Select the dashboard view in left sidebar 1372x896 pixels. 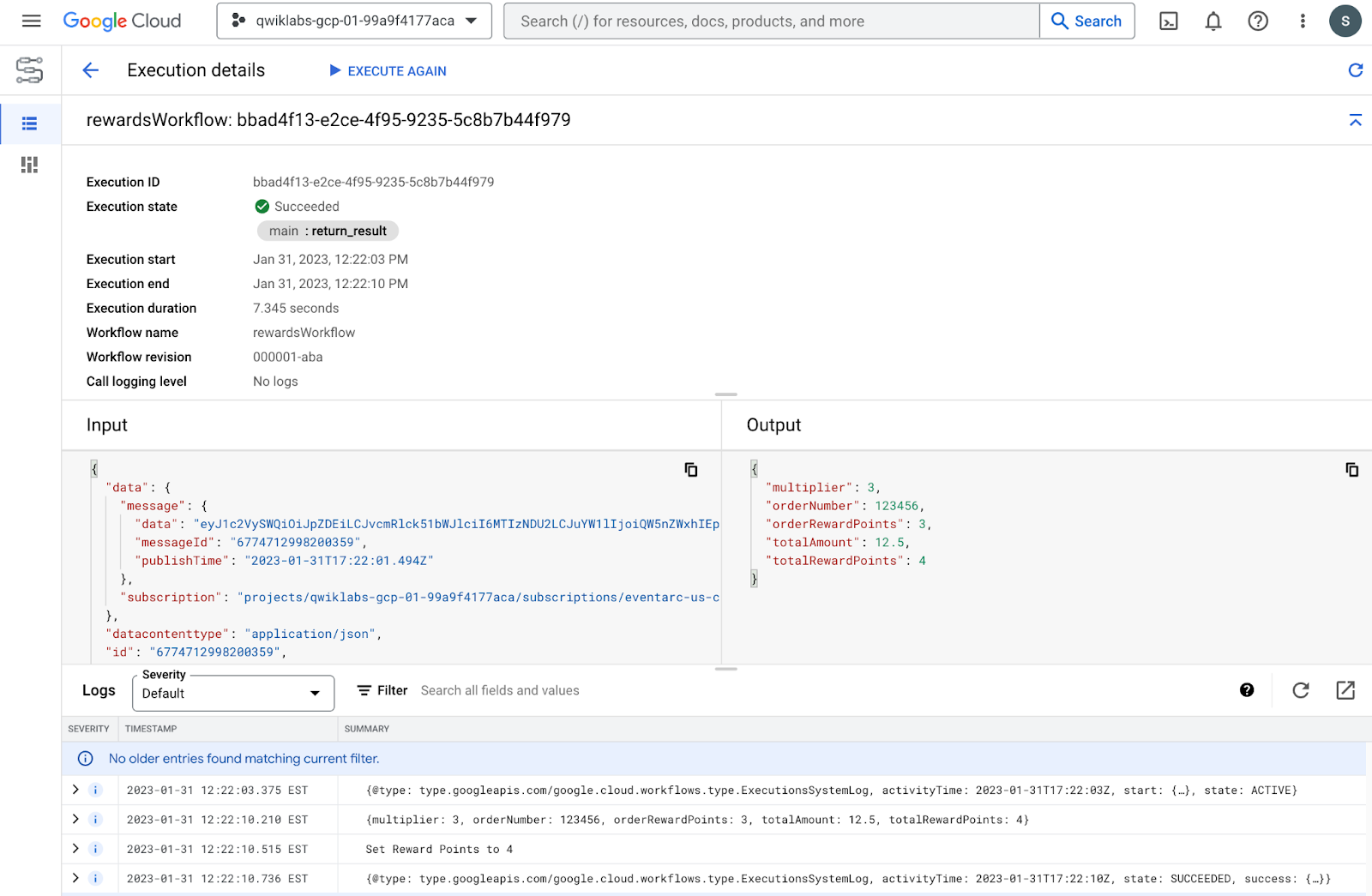click(30, 165)
